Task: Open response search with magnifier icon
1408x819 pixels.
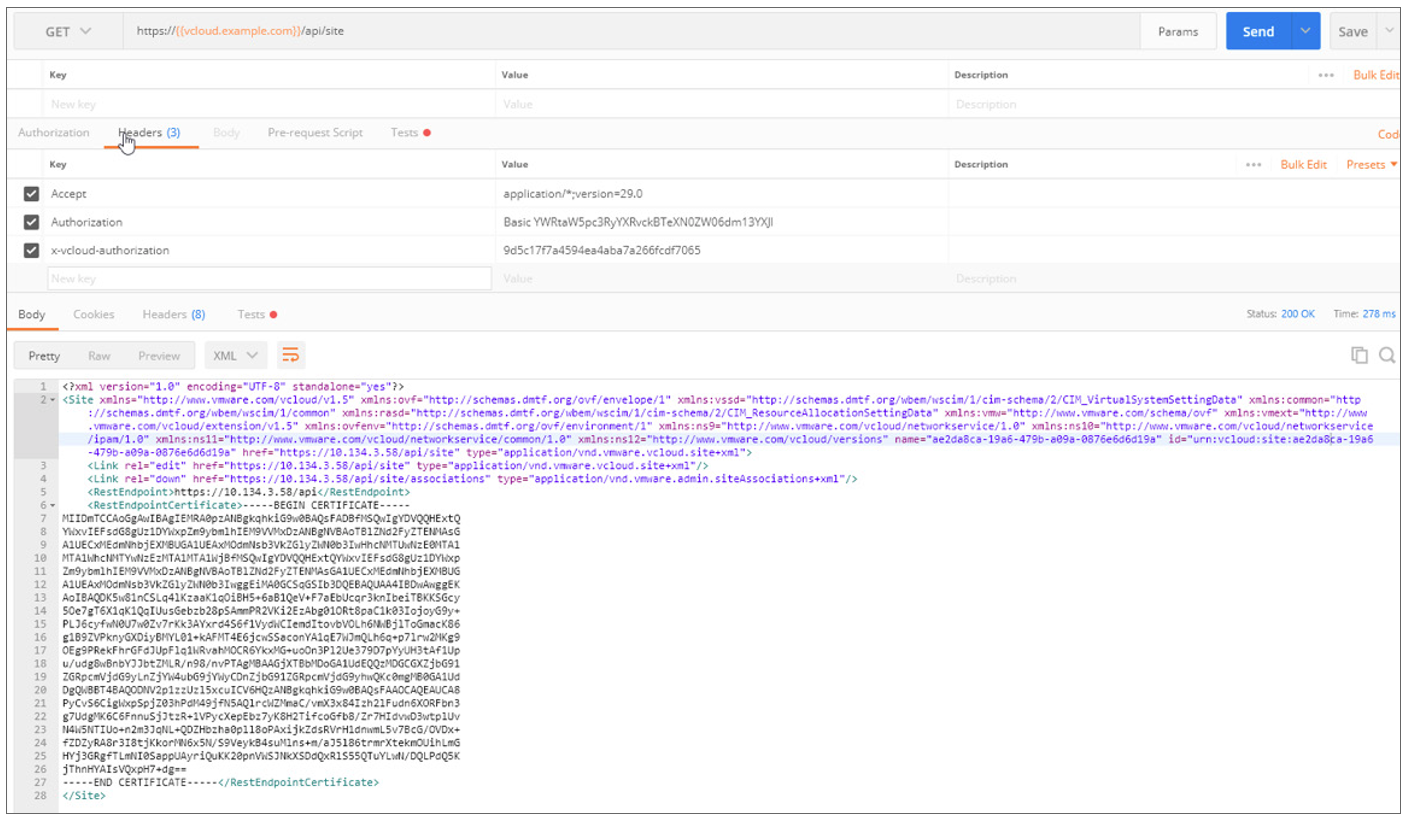Action: (x=1386, y=355)
